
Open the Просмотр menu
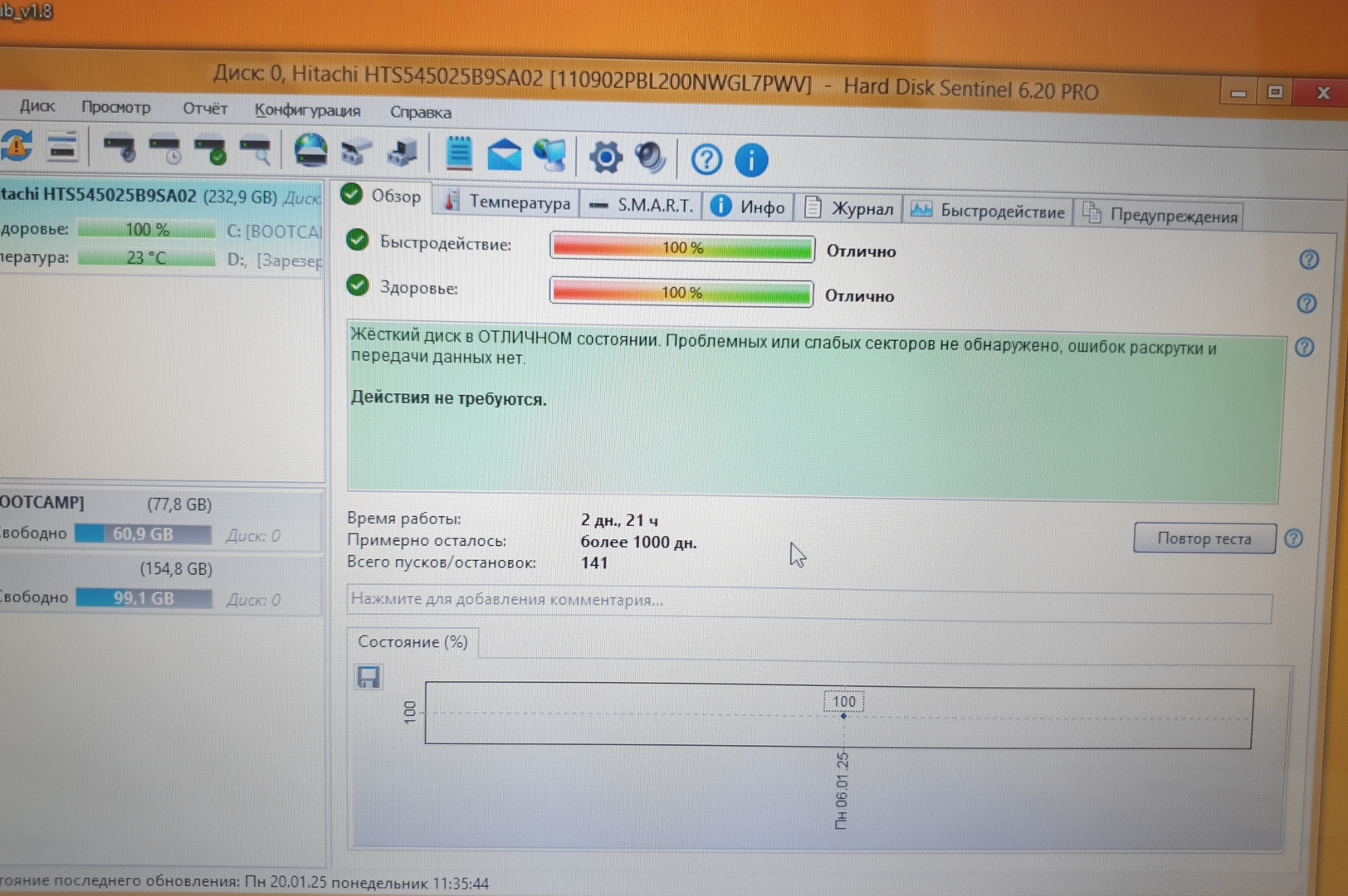click(116, 107)
